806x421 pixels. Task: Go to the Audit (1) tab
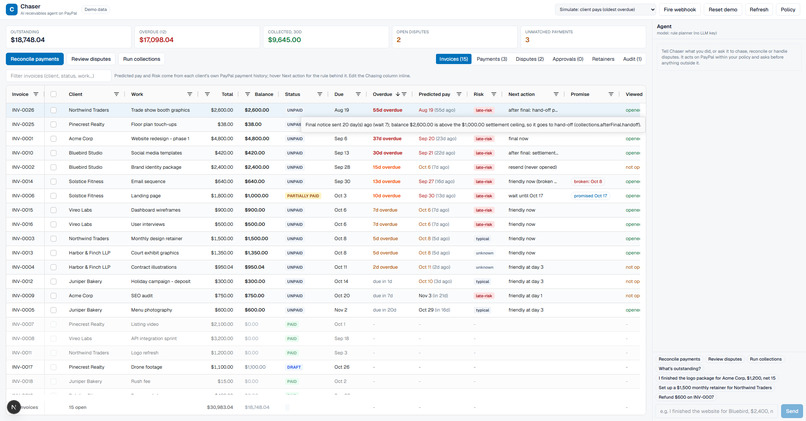point(632,59)
